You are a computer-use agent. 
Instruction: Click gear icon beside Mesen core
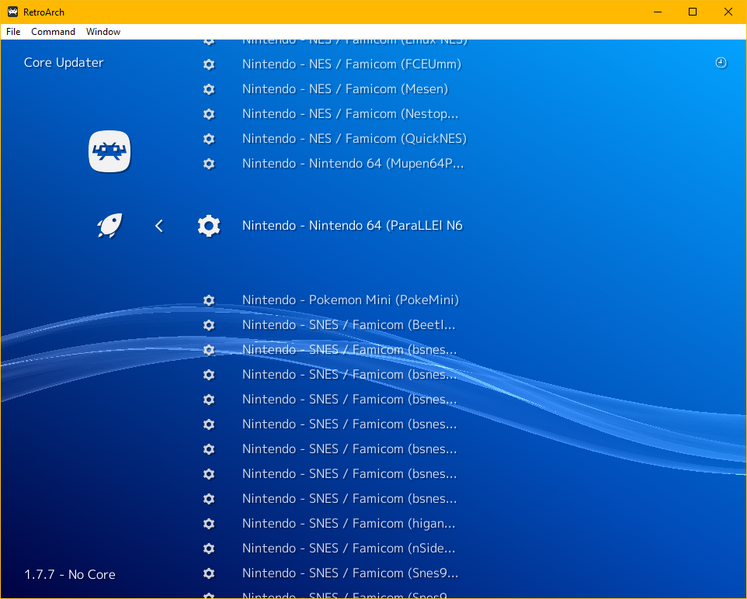click(208, 89)
